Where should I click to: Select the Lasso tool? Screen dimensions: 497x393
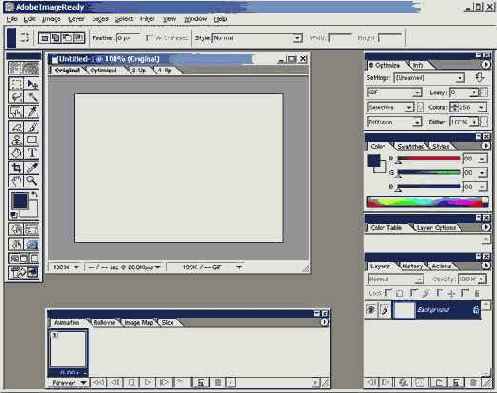coord(16,97)
